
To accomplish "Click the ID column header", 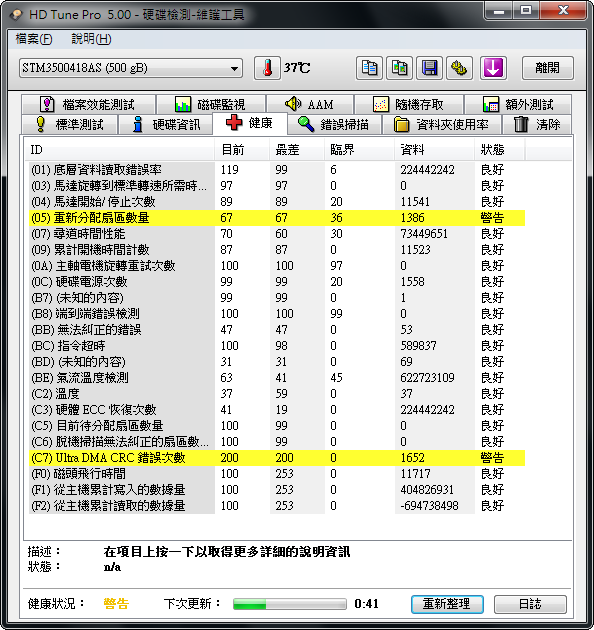I will [119, 150].
